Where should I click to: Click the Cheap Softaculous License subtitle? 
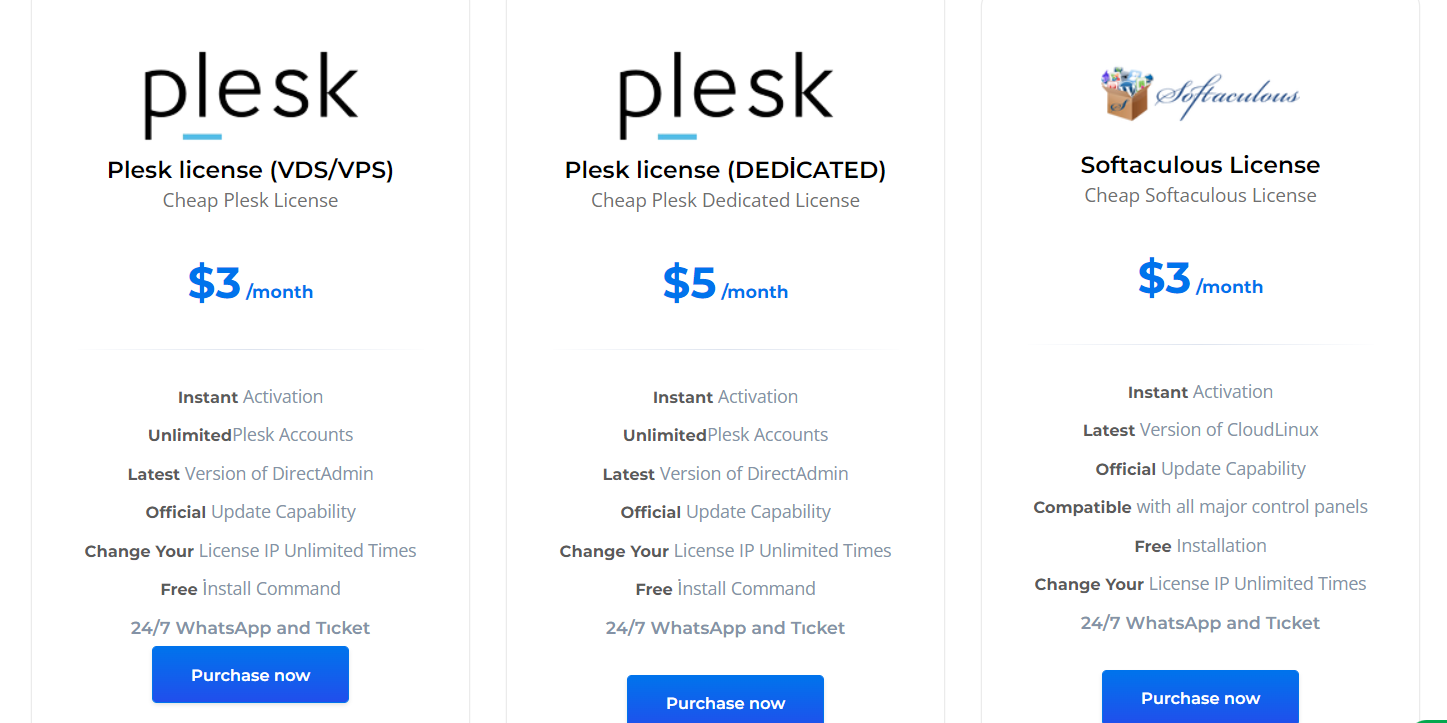[1200, 195]
